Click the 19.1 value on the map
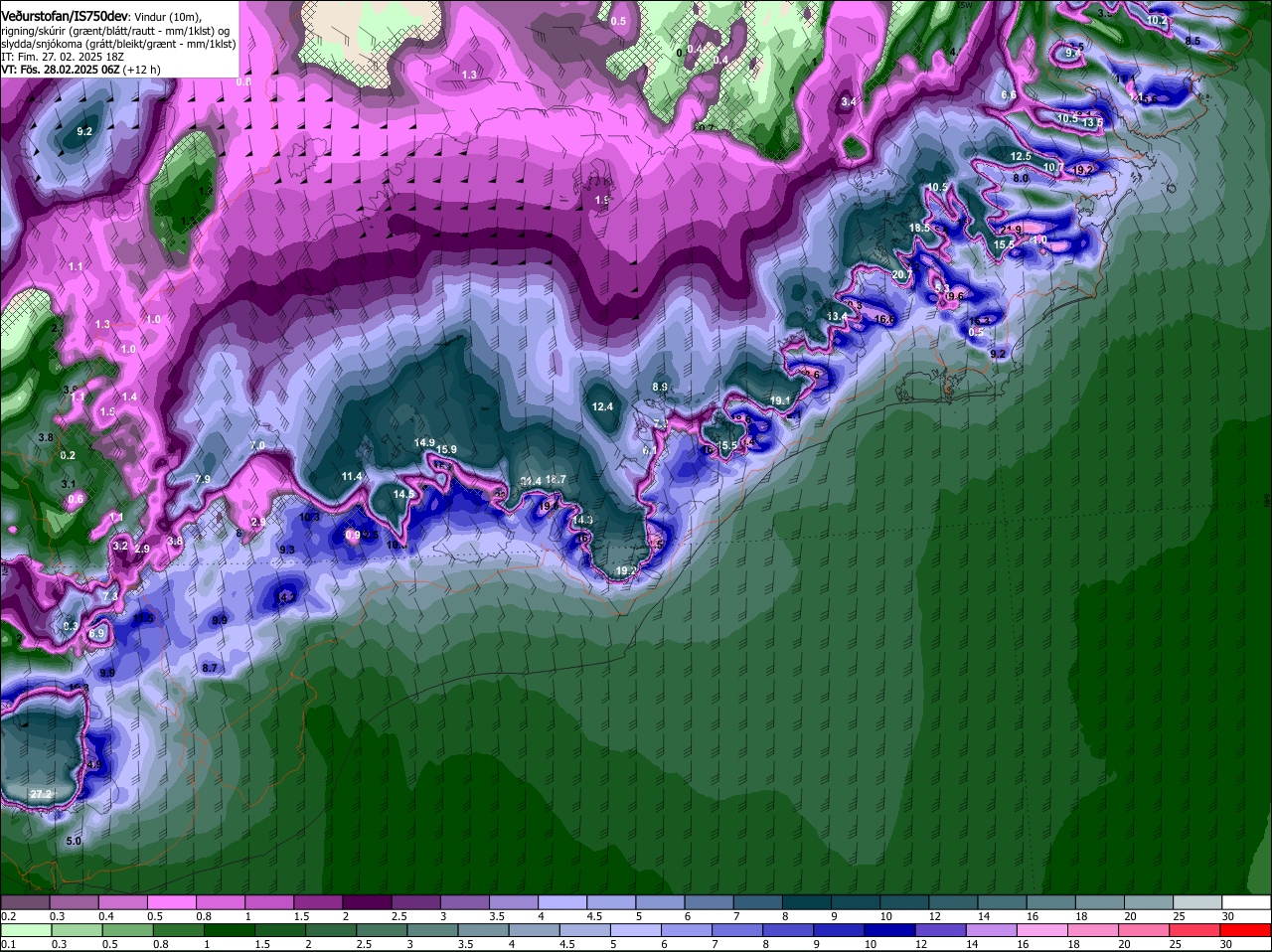This screenshot has height=952, width=1272. (x=780, y=400)
